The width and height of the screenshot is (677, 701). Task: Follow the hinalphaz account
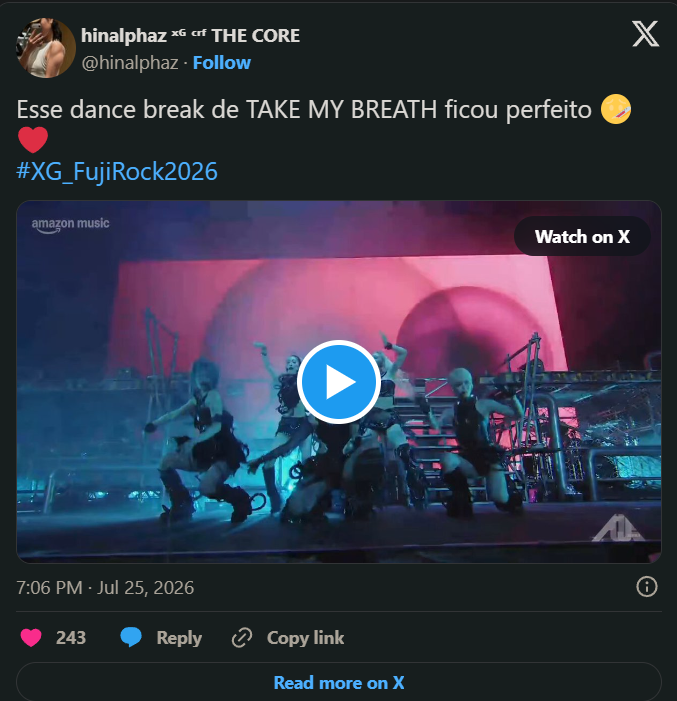[x=222, y=63]
